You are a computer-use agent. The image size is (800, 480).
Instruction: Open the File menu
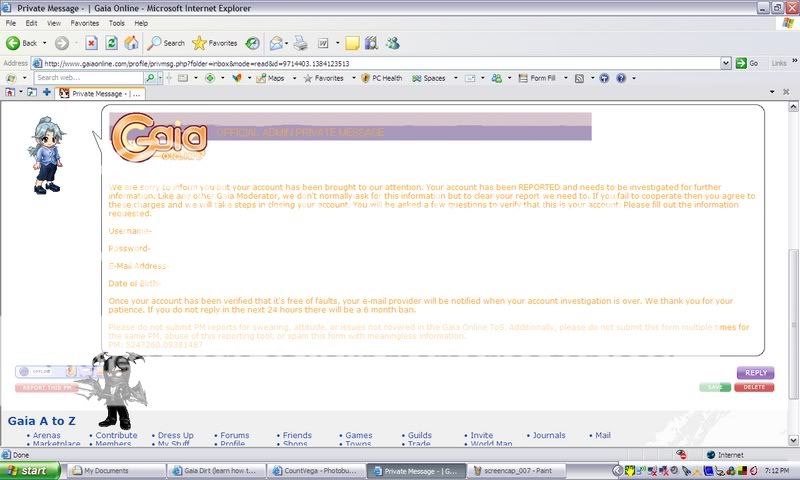(11, 23)
